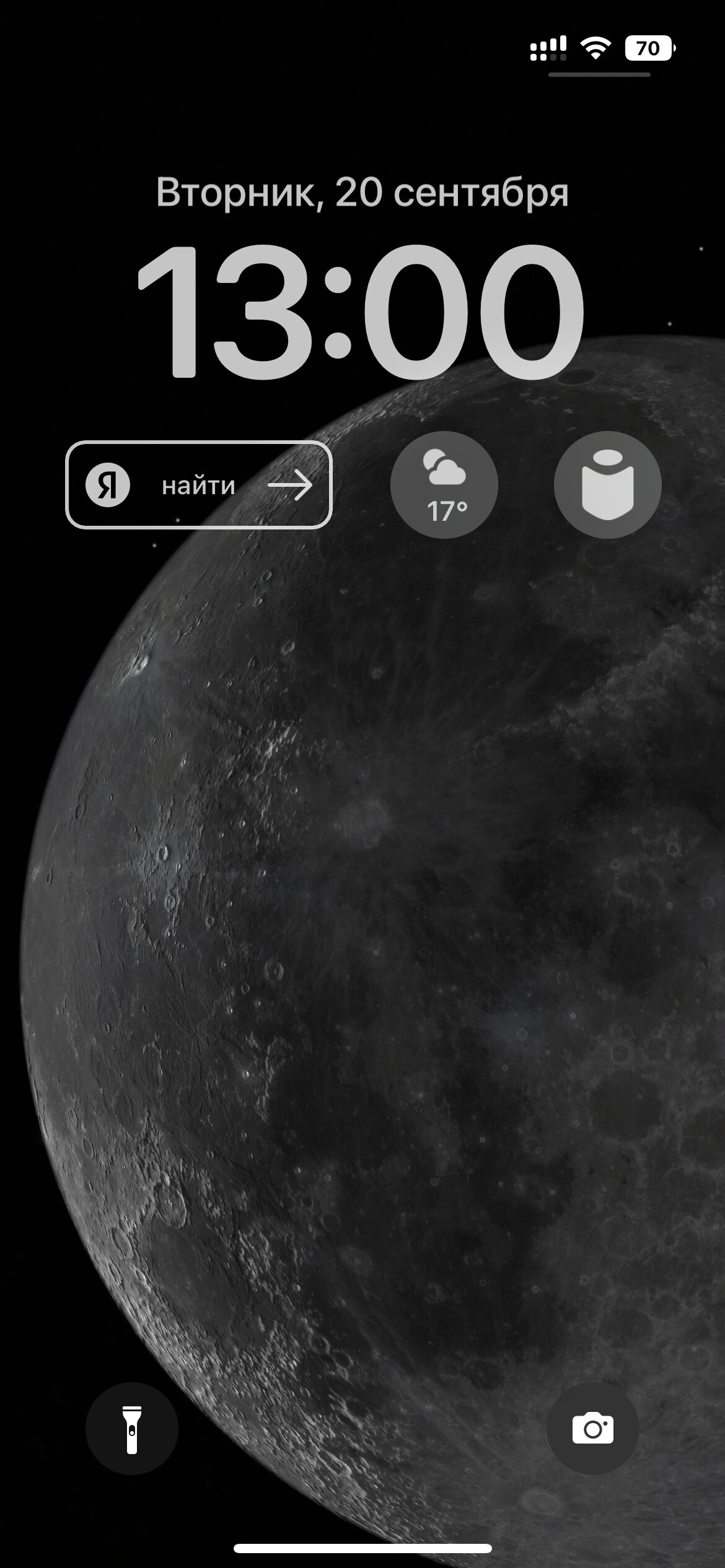Tap the battery indicator showing 70
The width and height of the screenshot is (725, 1568).
(x=650, y=48)
